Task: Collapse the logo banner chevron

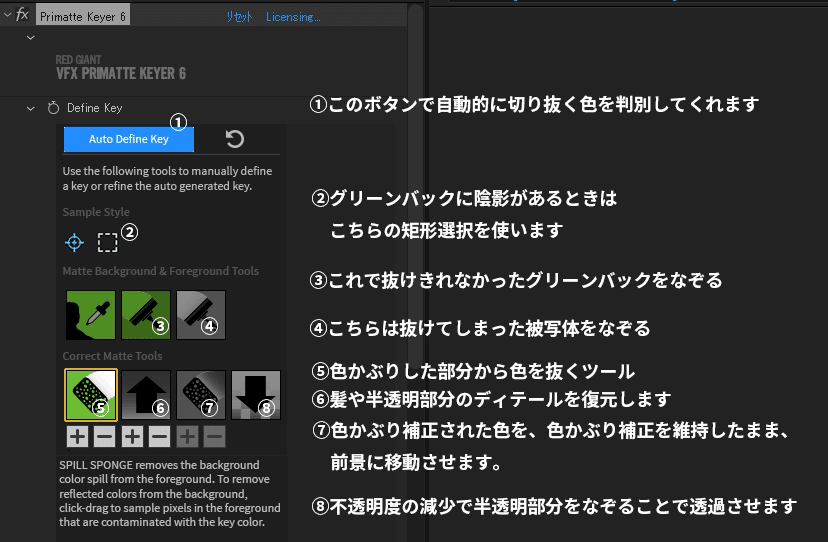Action: tap(31, 38)
